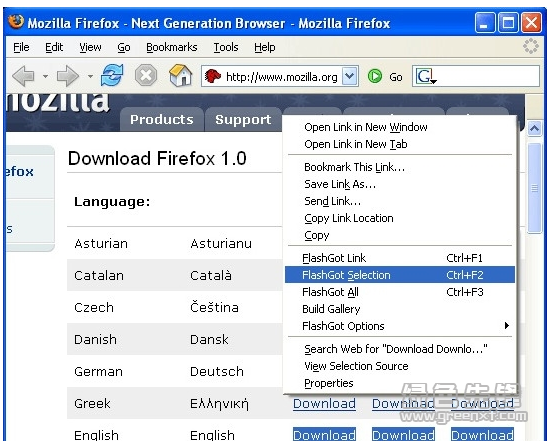
Task: Click the vertical scrollbar thumb
Action: pyautogui.click(x=534, y=188)
